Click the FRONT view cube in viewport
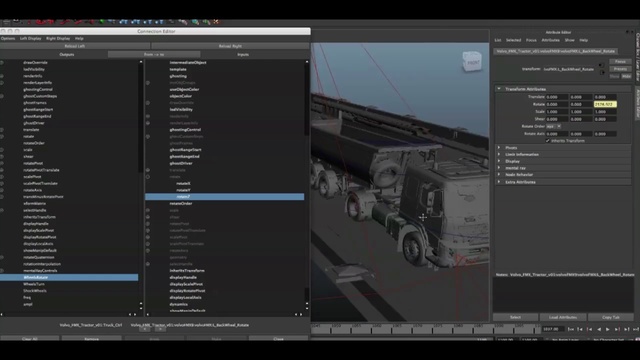Image resolution: width=640 pixels, height=360 pixels. 472,62
